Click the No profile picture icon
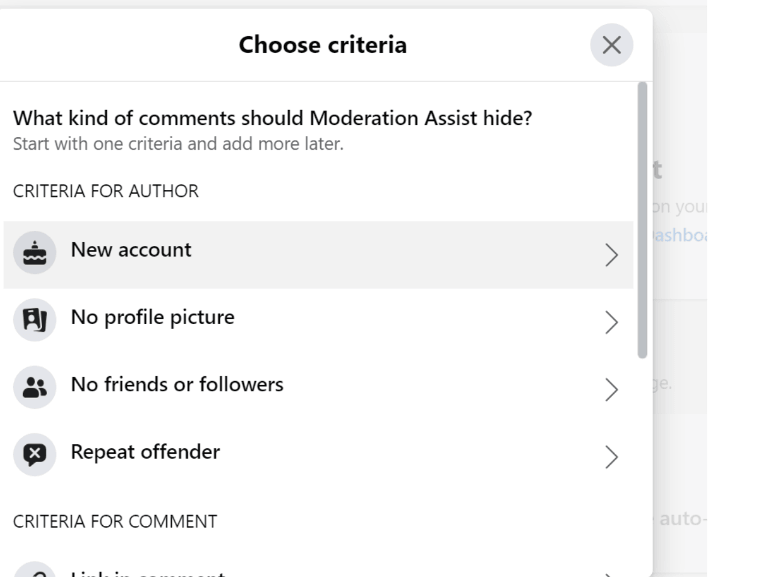Viewport: 770px width, 578px height. pos(33,320)
